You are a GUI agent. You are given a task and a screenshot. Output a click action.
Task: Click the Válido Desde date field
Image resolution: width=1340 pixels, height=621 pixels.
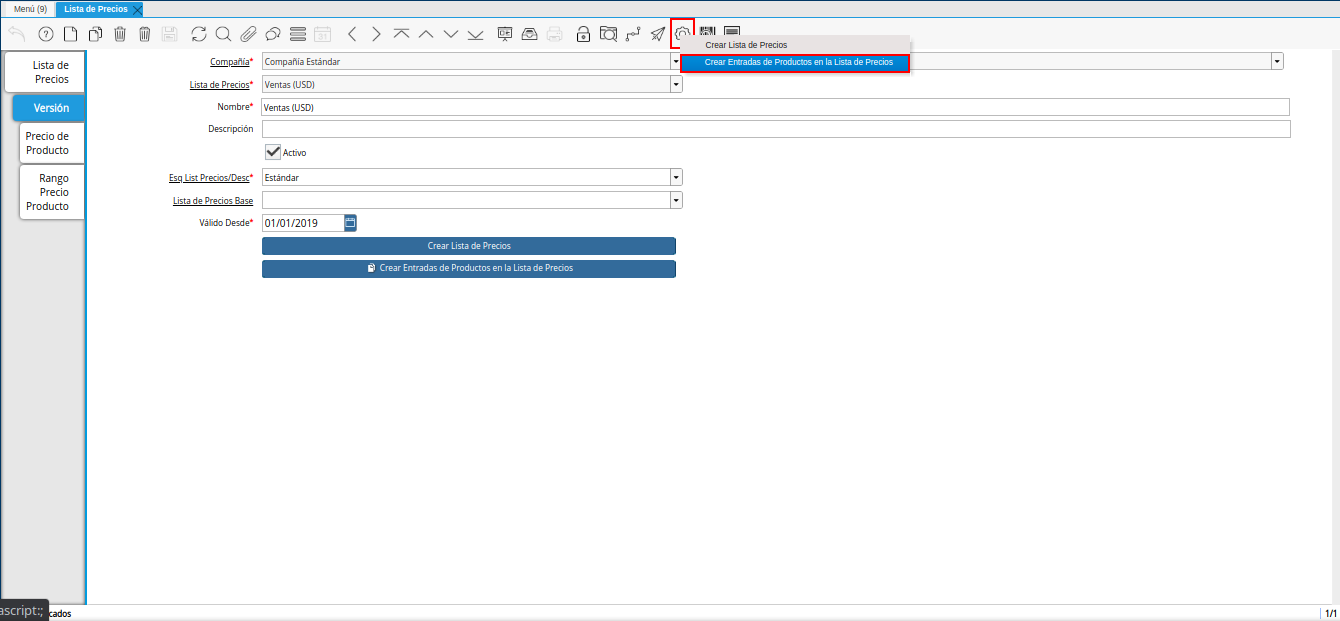(x=303, y=223)
